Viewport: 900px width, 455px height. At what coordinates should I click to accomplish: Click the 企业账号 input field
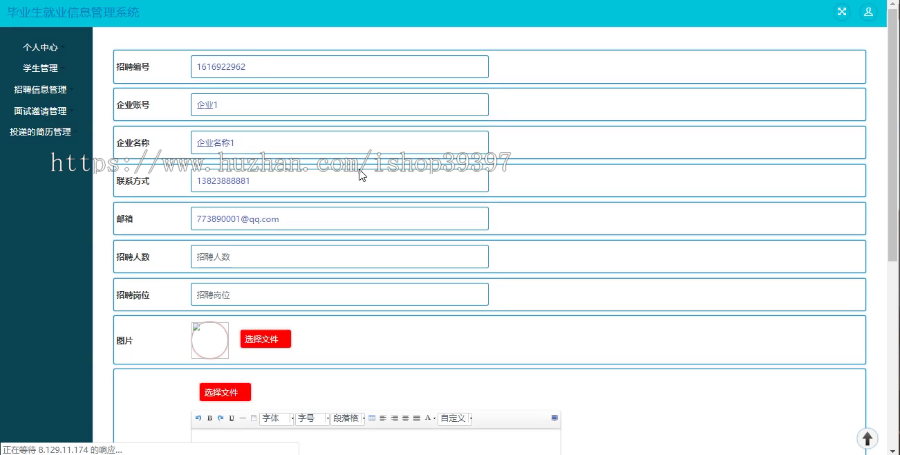tap(340, 104)
